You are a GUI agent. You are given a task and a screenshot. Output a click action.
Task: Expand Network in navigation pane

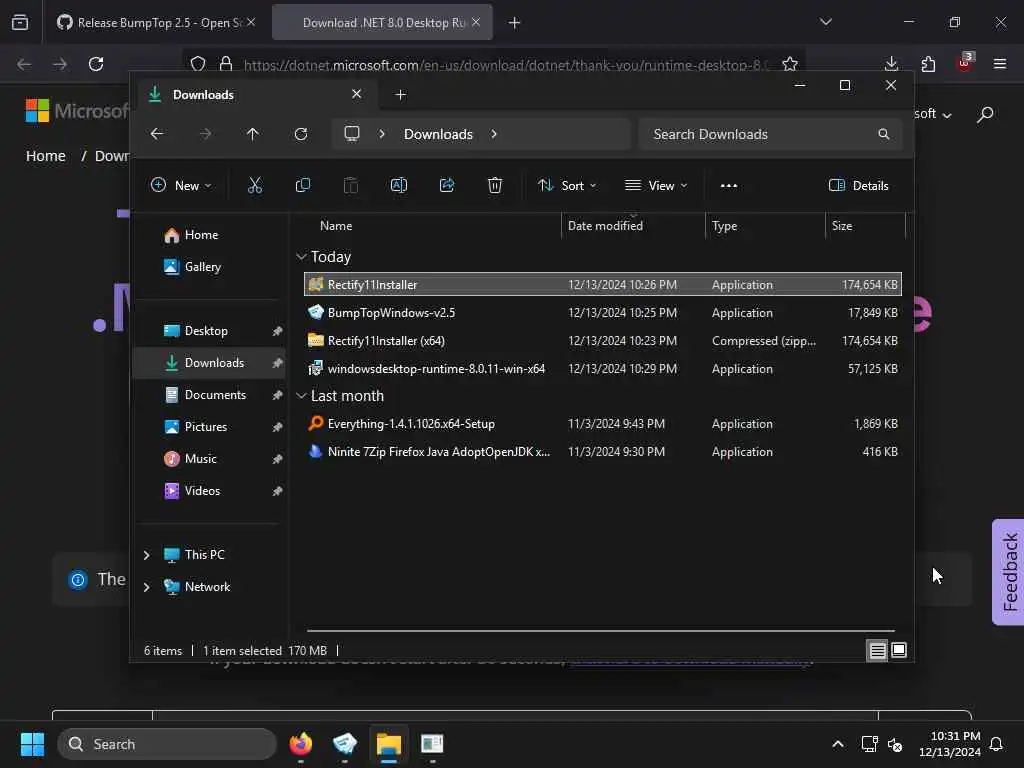(146, 587)
